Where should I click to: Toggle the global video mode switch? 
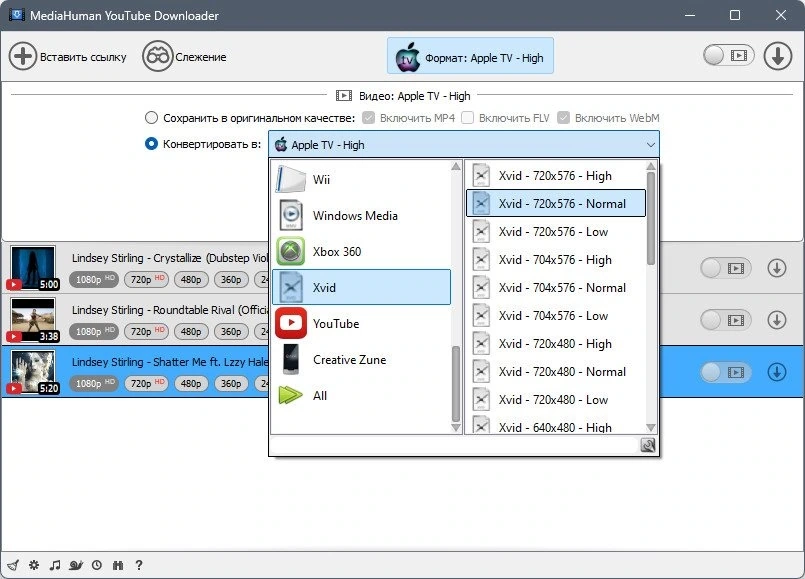tap(729, 55)
